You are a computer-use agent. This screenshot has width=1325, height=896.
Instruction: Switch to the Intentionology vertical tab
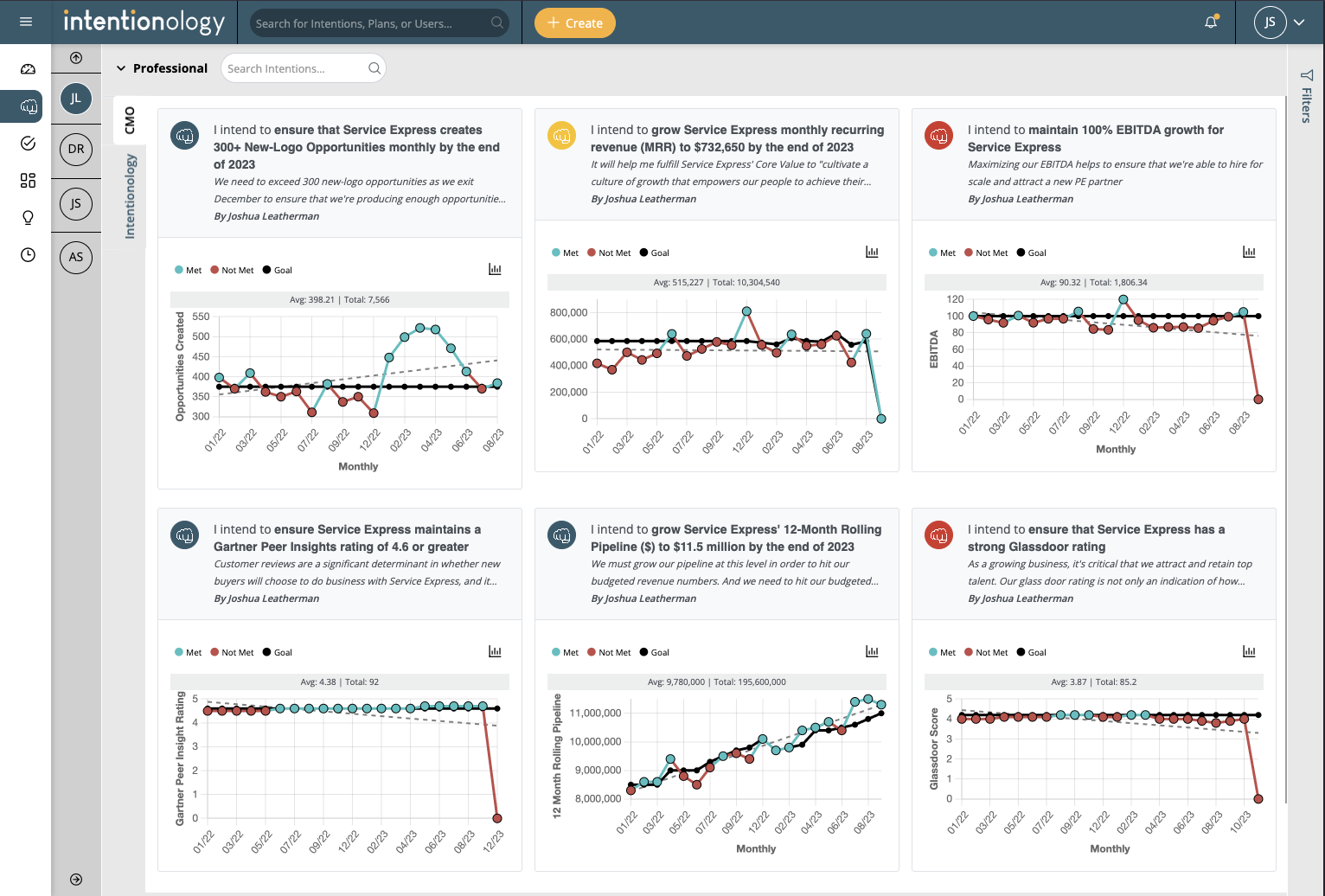click(131, 195)
